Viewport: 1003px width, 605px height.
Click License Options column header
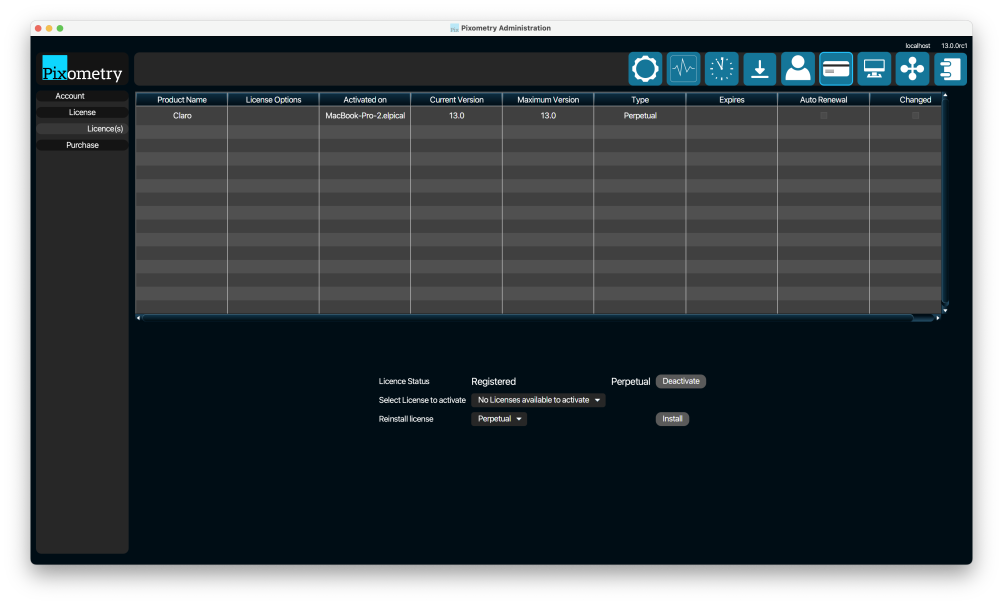pos(273,100)
